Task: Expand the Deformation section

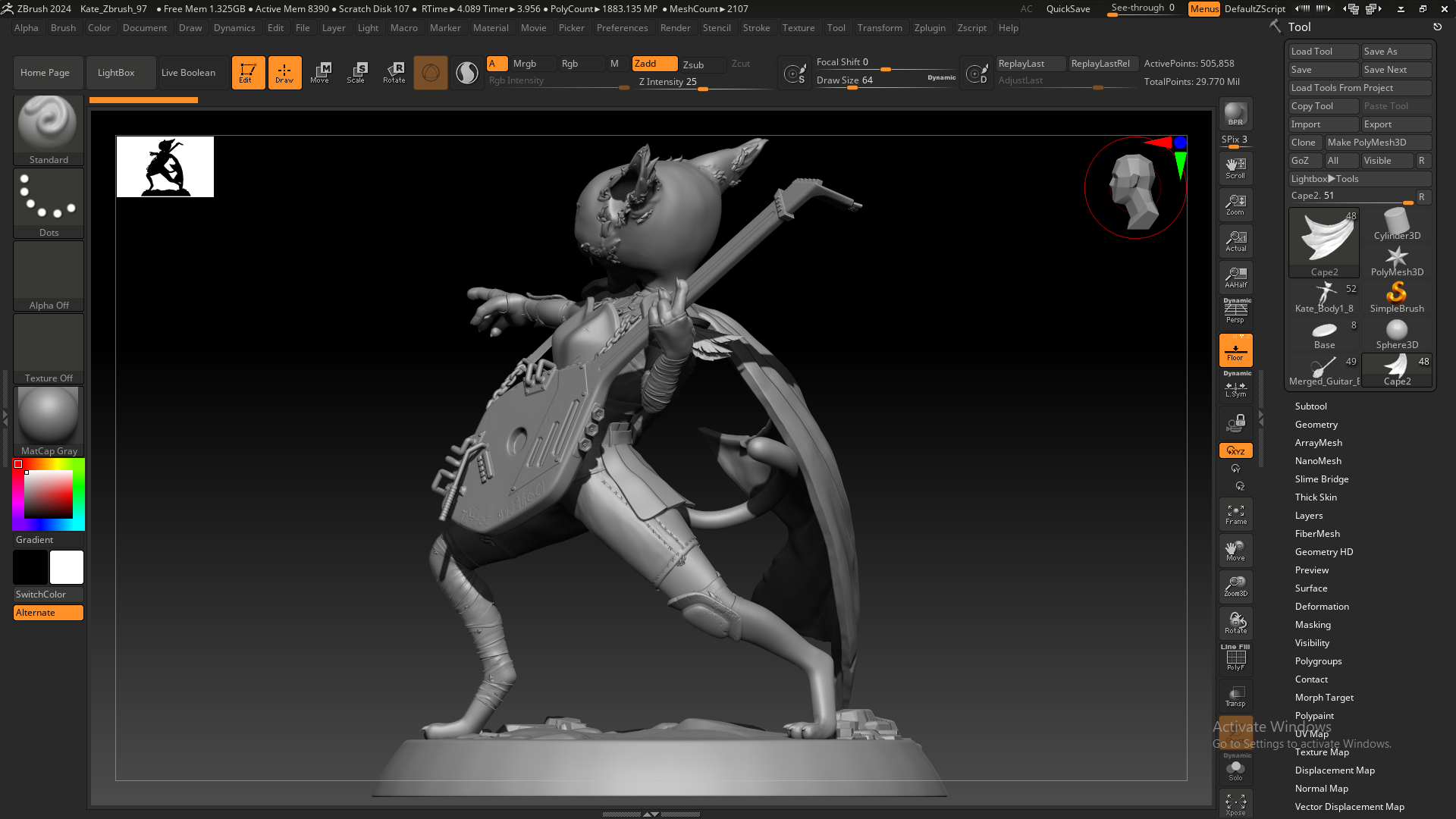Action: tap(1322, 607)
